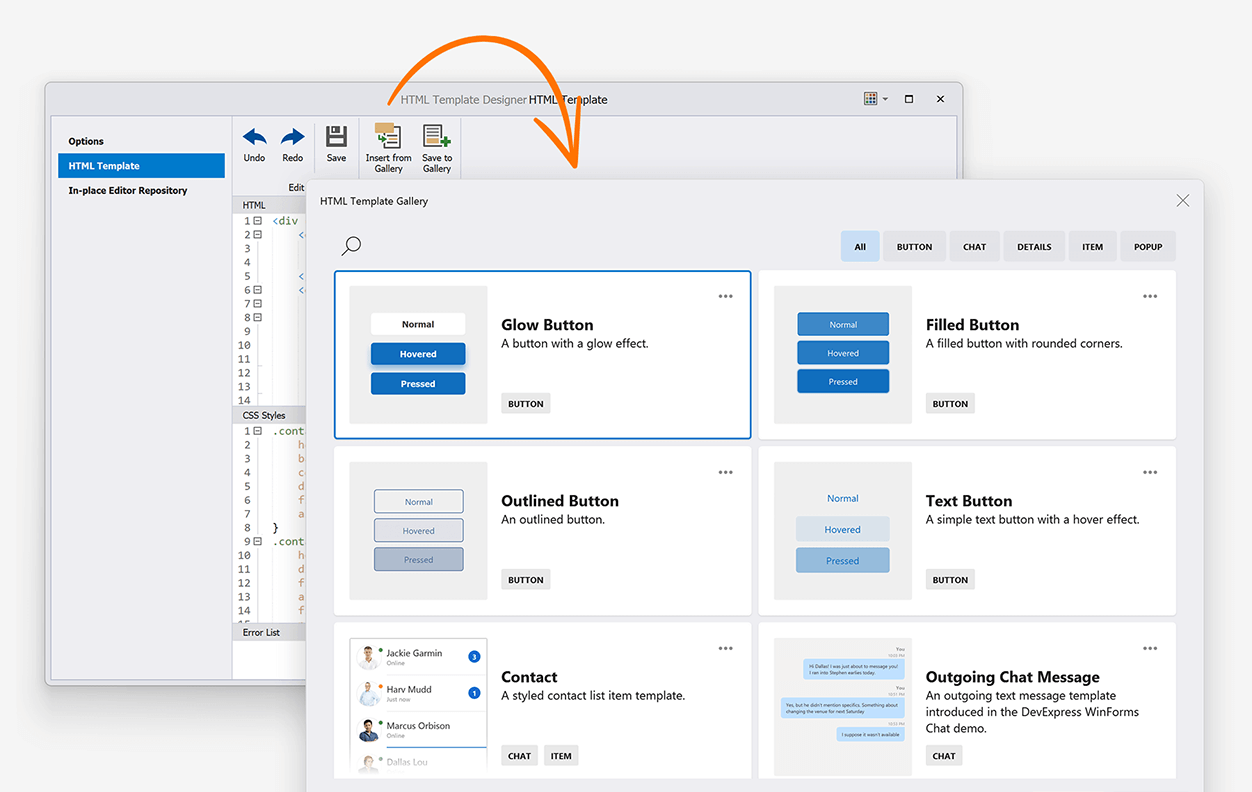The width and height of the screenshot is (1252, 792).
Task: Select the BUTTON filter tab
Action: click(x=914, y=247)
